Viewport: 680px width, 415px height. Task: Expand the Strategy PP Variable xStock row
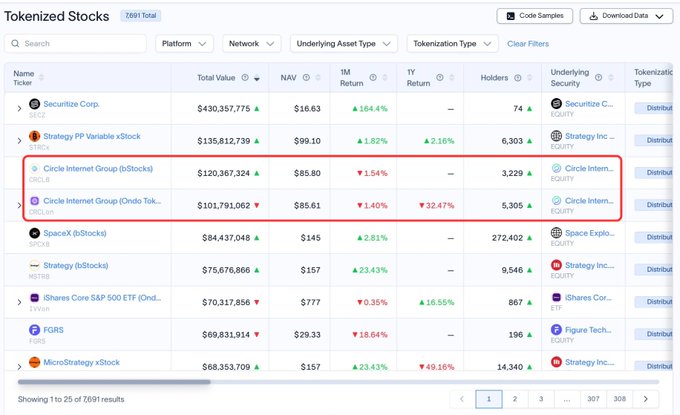click(19, 141)
